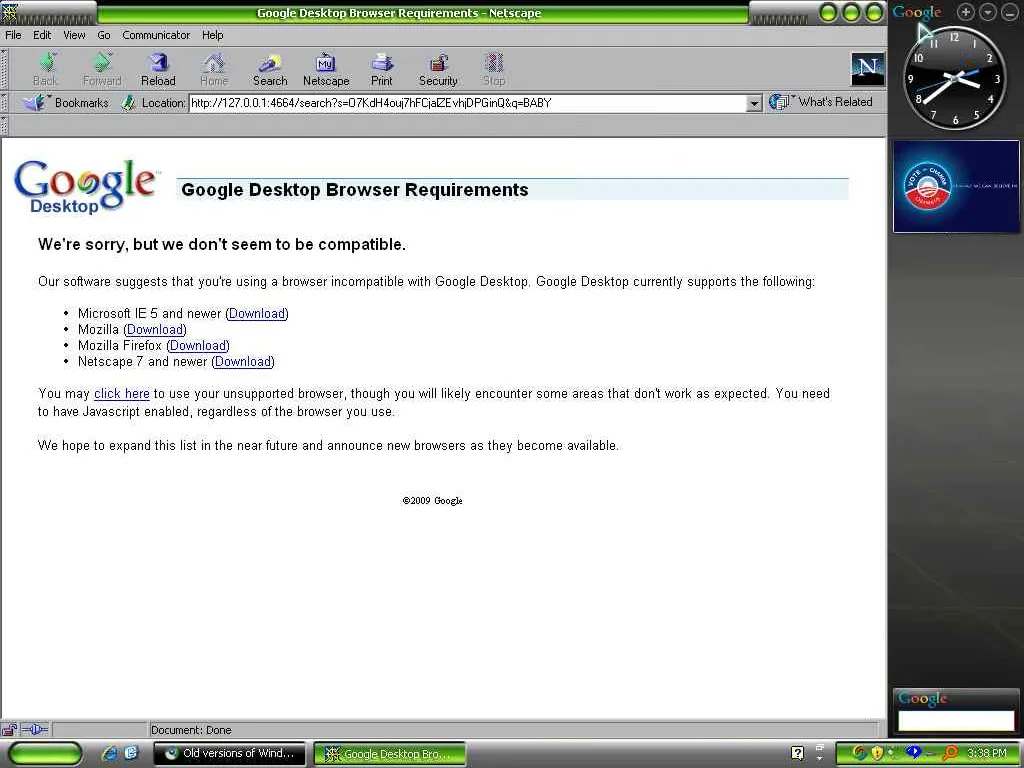1024x768 pixels.
Task: Click the Google sidebar search box
Action: [956, 721]
